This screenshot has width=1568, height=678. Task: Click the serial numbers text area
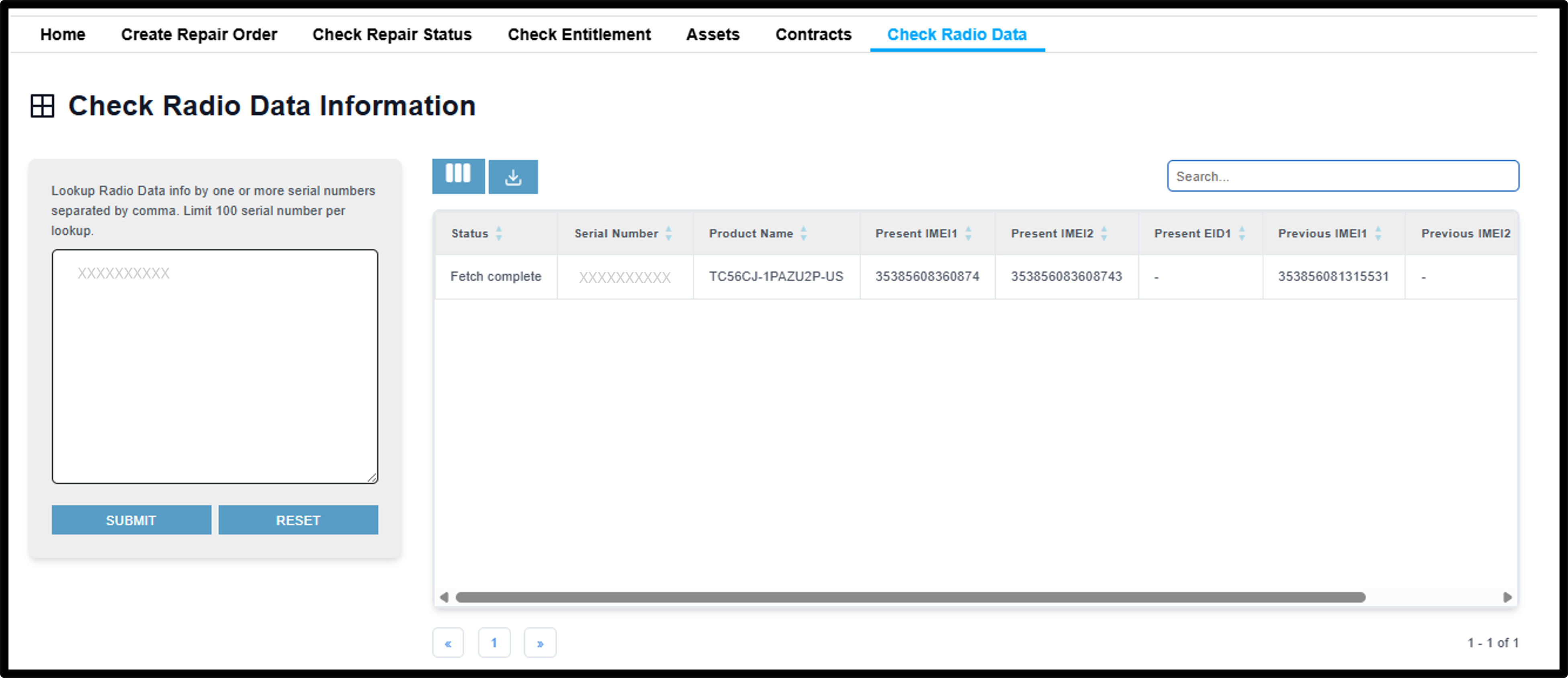click(x=215, y=367)
